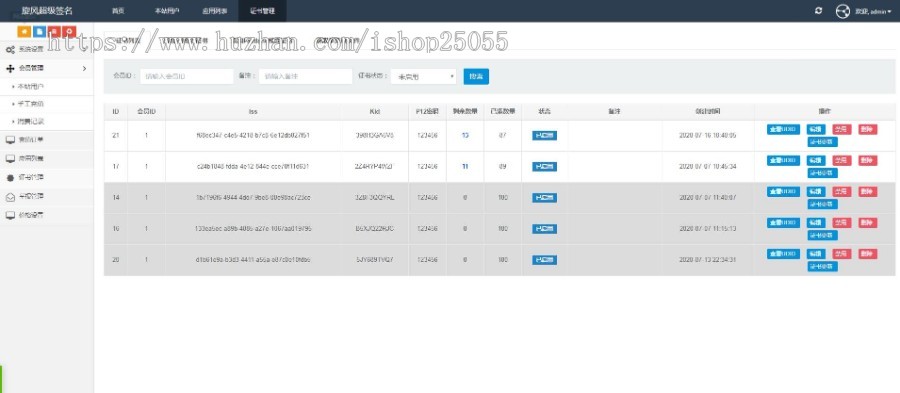
Task: Click the Kid column header
Action: click(375, 111)
